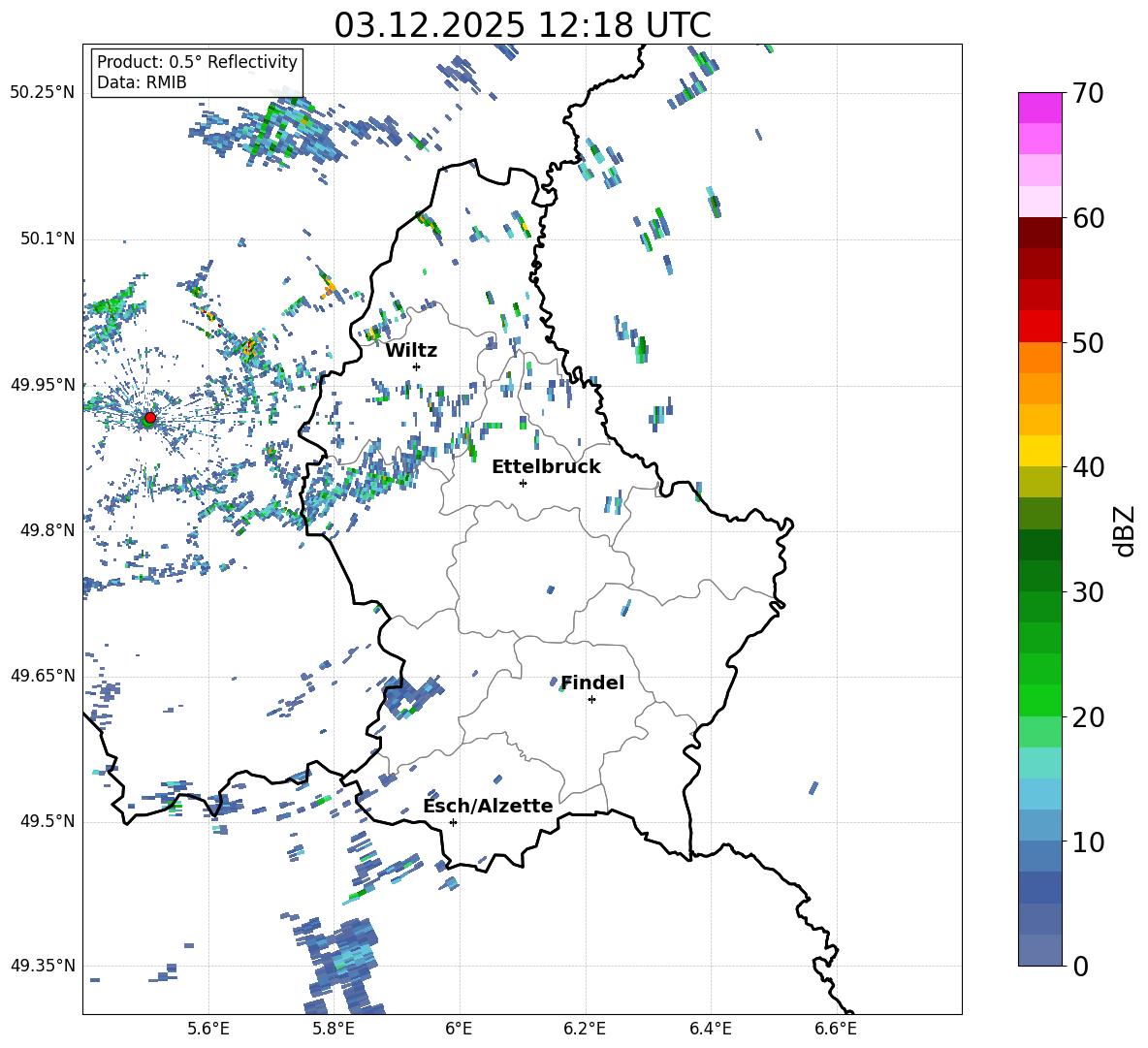Click the 30 tick label on colorbar
The height and width of the screenshot is (1048, 1148).
(1090, 592)
